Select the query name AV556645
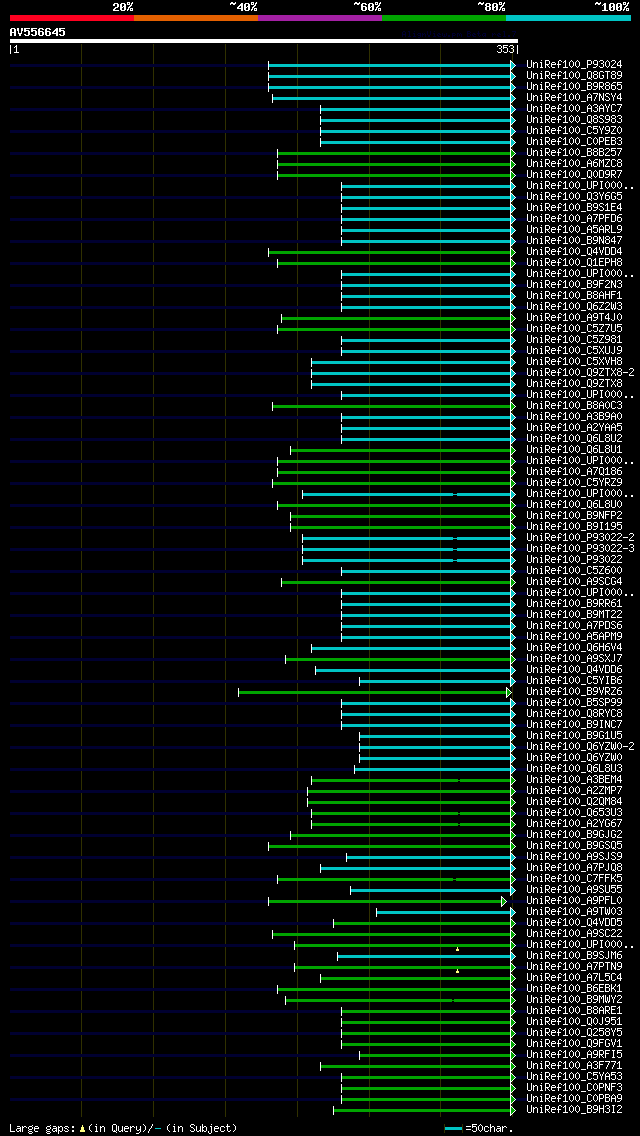640x1136 pixels. pyautogui.click(x=38, y=32)
